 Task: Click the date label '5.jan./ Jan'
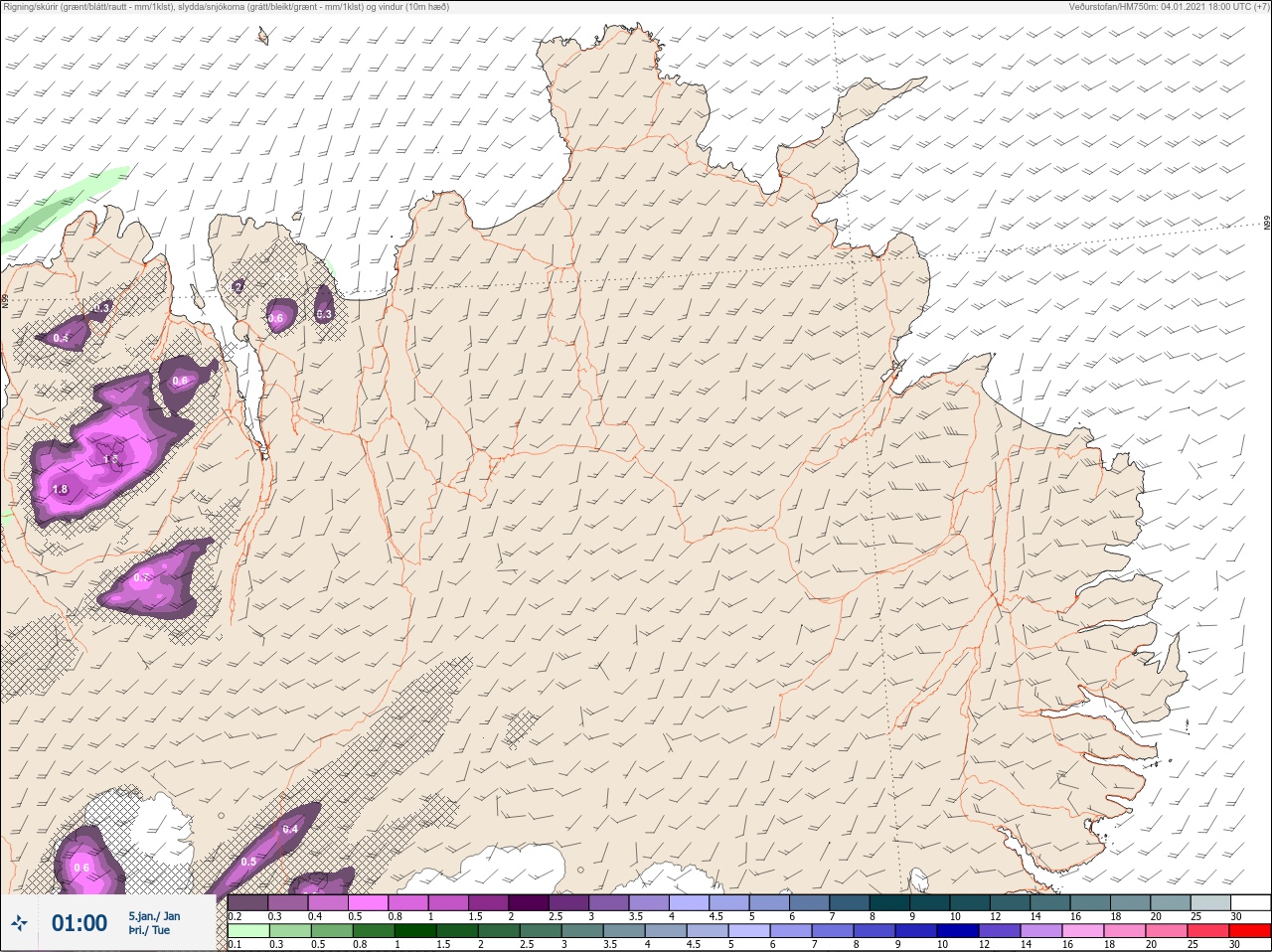154,916
